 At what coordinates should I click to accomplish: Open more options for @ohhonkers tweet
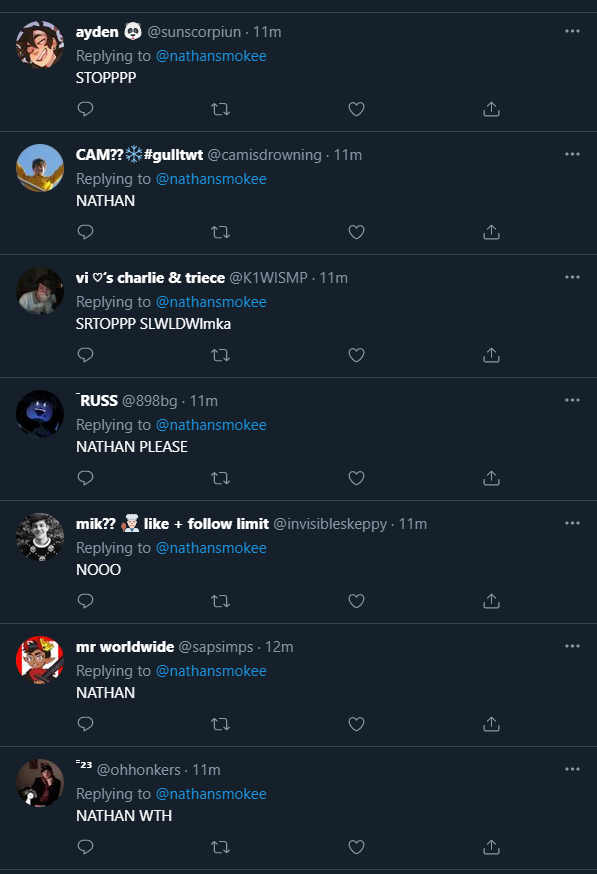coord(572,769)
